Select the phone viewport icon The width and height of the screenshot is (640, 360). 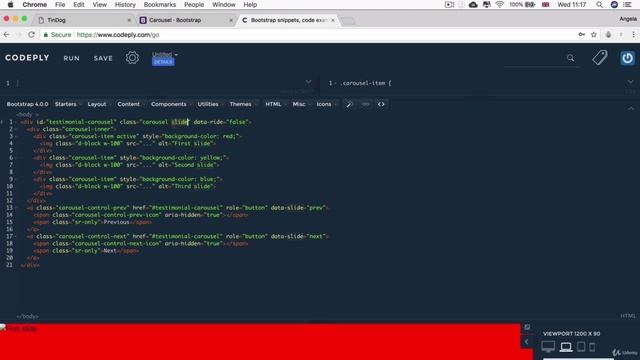point(592,347)
